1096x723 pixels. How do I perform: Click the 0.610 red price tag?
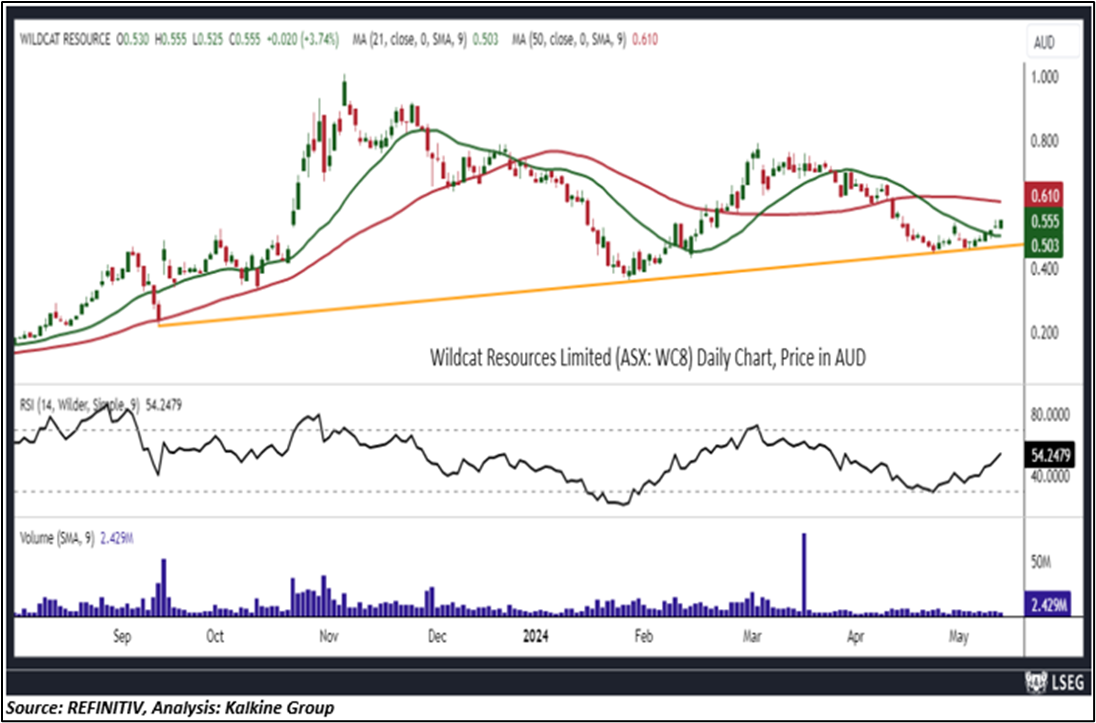coord(1044,195)
